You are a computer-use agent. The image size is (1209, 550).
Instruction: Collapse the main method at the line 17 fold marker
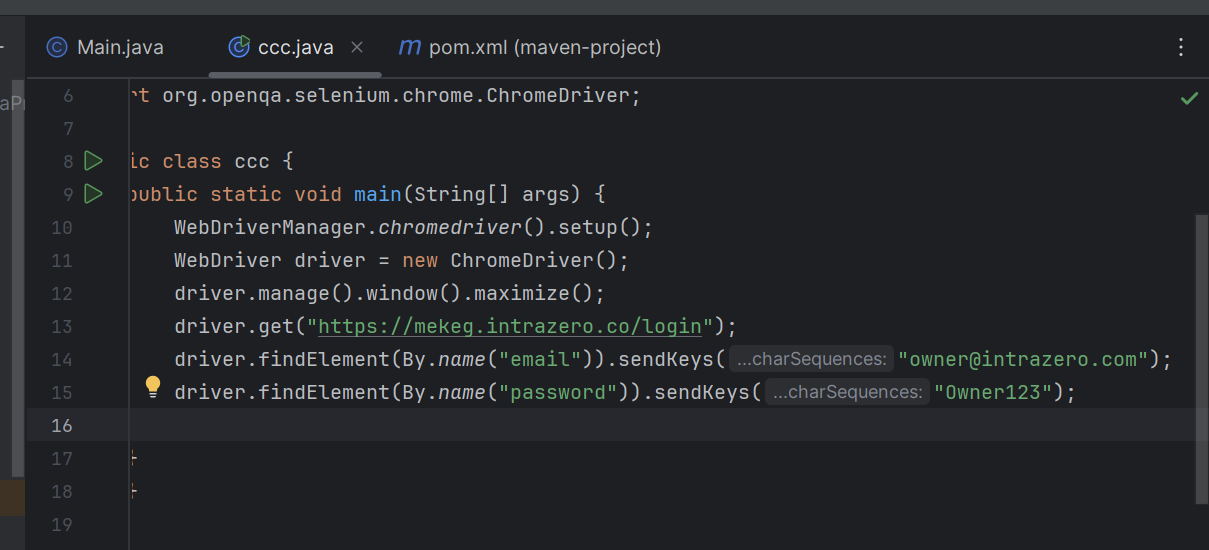[133, 458]
